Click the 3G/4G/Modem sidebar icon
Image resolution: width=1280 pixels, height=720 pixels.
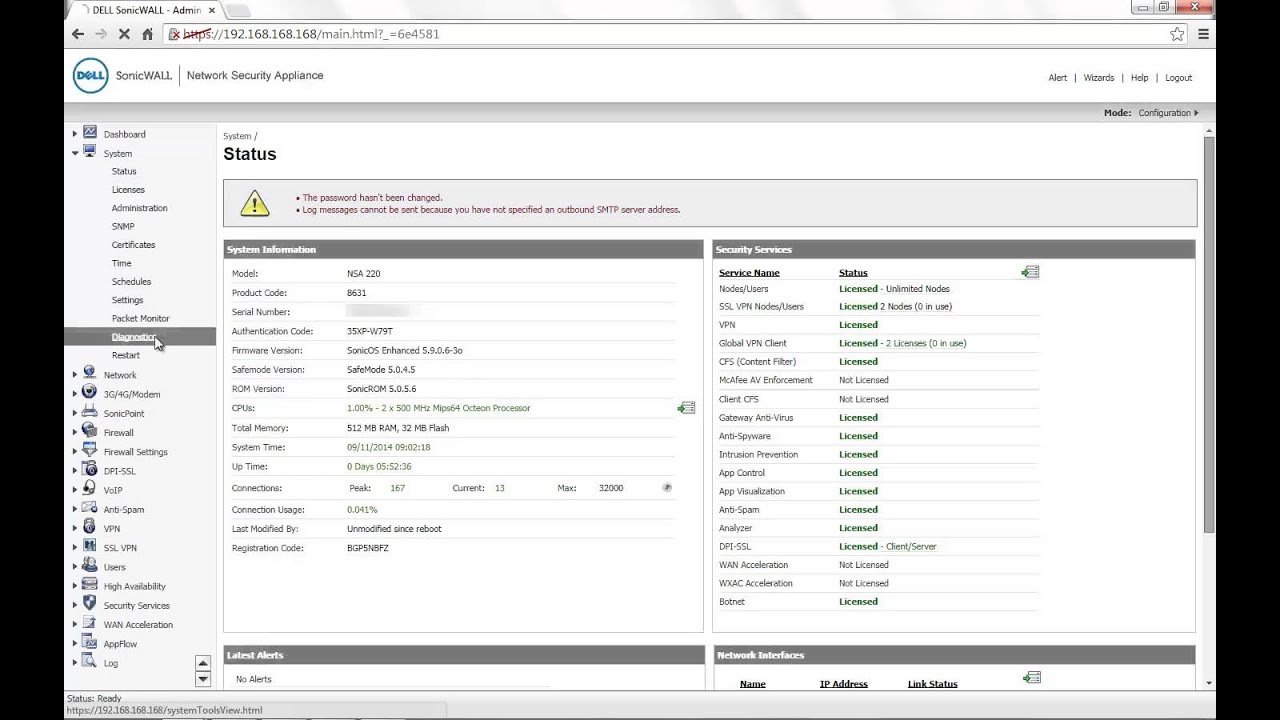(89, 393)
